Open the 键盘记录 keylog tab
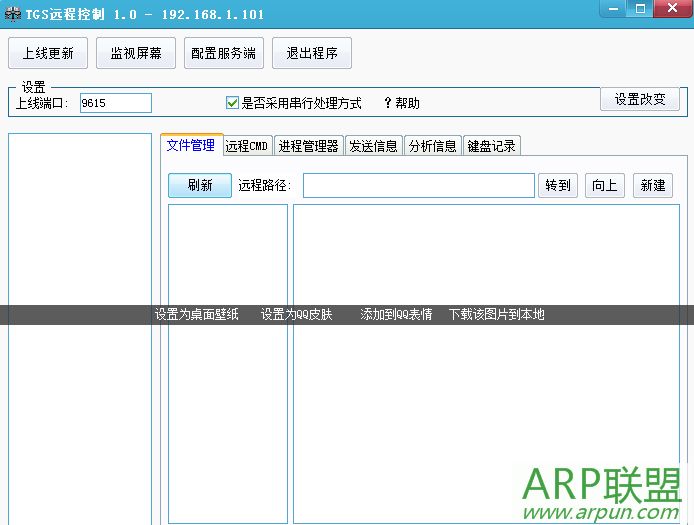 [491, 146]
